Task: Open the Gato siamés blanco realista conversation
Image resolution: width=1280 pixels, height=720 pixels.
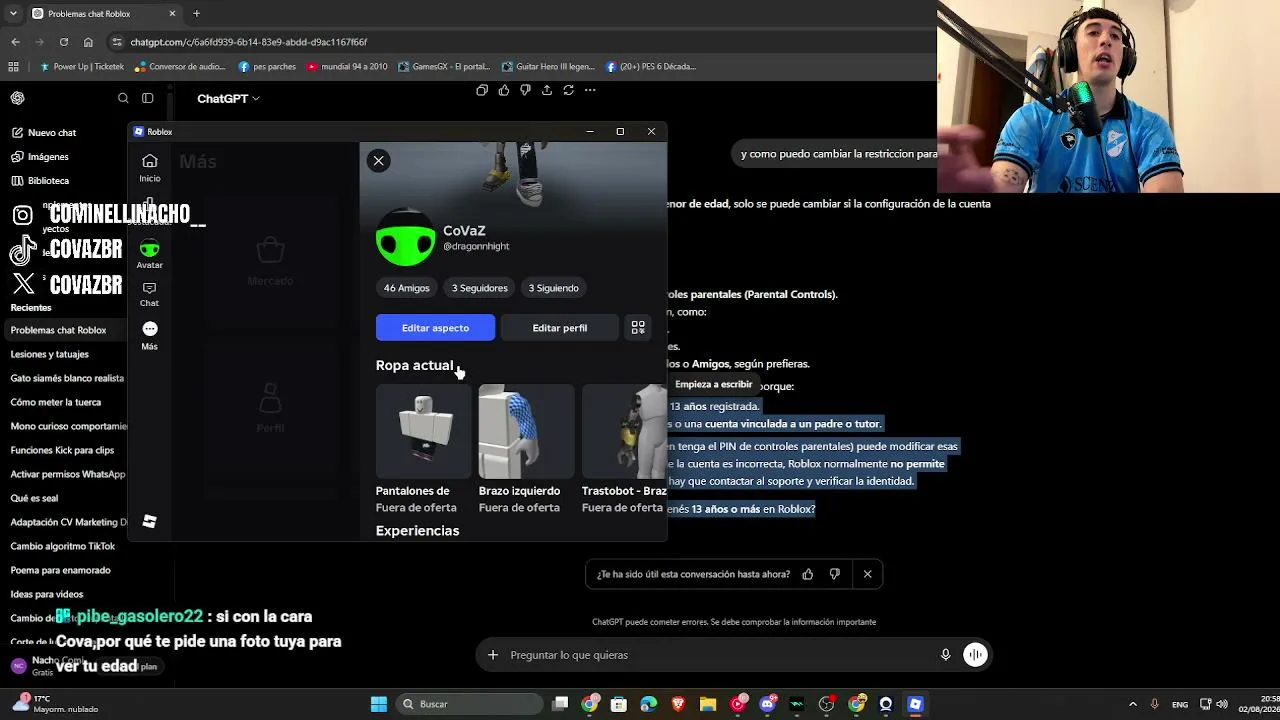Action: click(66, 378)
